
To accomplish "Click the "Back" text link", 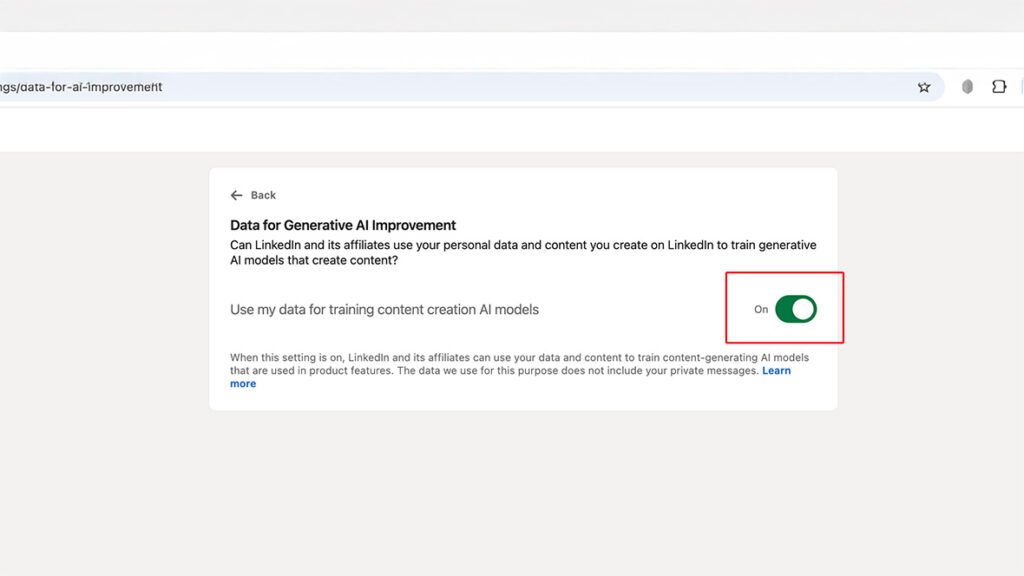I will pos(263,195).
